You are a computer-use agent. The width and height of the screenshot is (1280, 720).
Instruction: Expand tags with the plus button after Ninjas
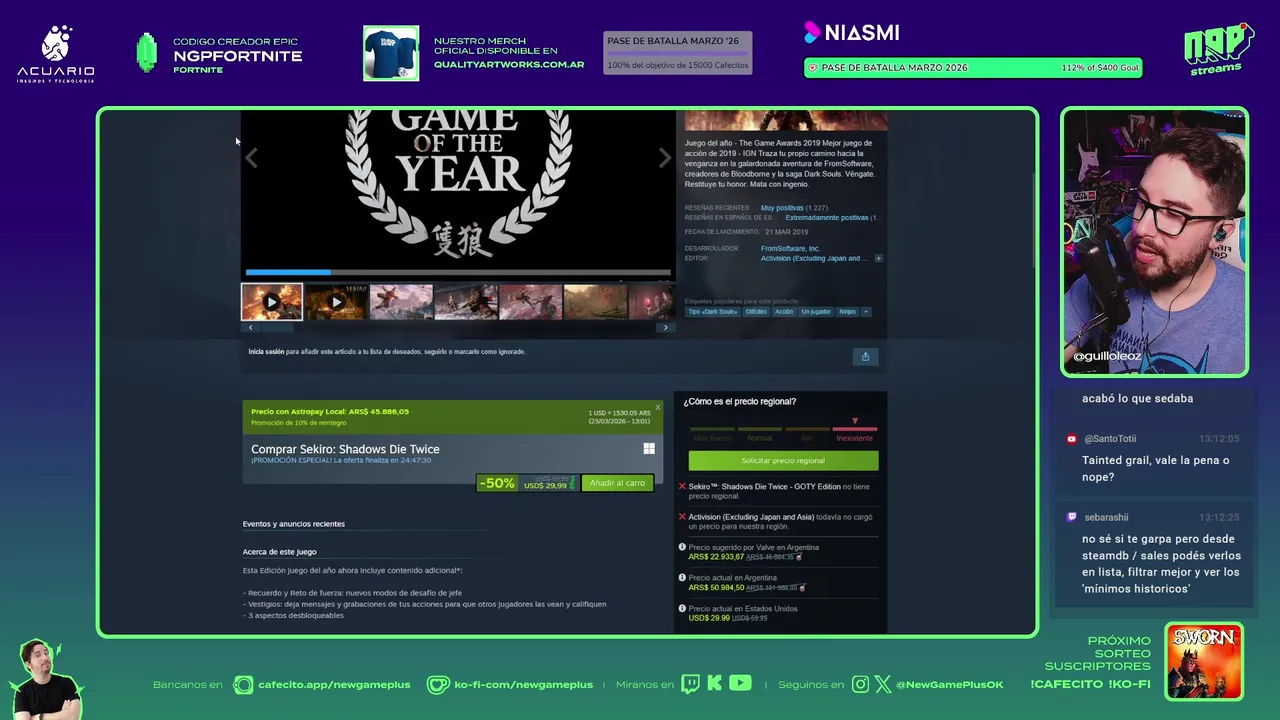pos(866,312)
